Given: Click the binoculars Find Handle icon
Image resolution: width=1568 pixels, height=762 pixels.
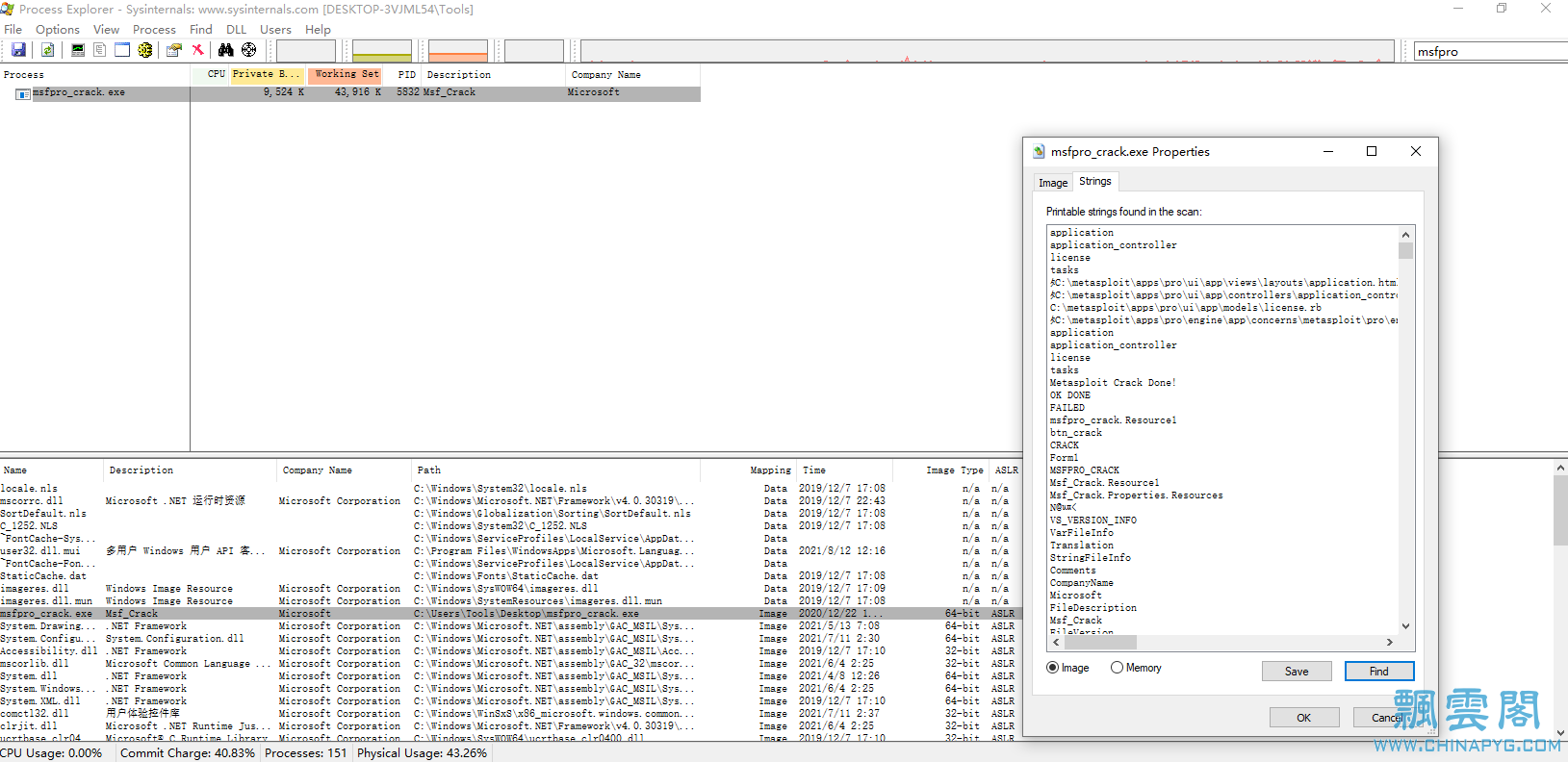Looking at the screenshot, I should (226, 50).
